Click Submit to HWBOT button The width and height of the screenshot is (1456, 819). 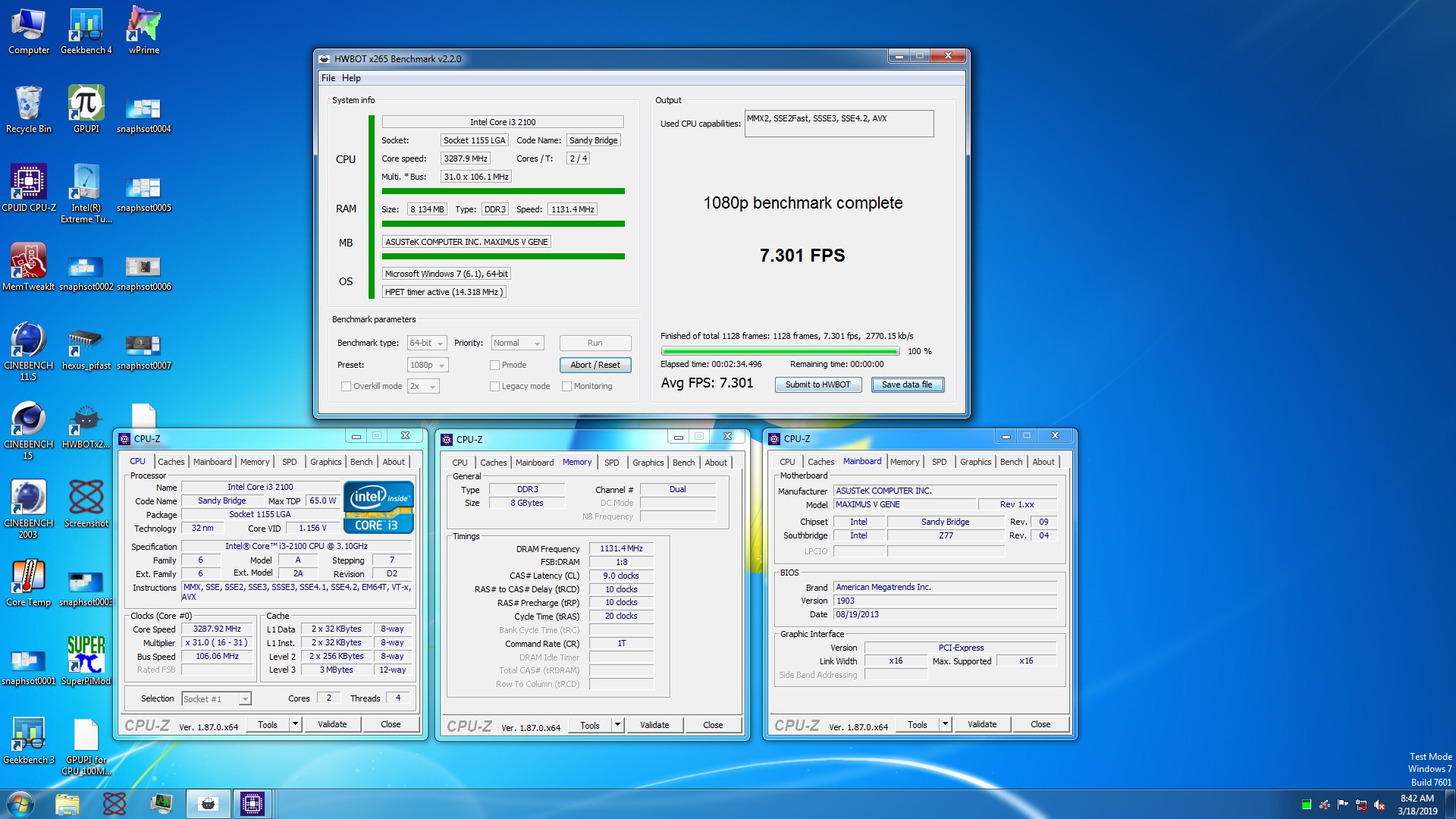pyautogui.click(x=817, y=384)
